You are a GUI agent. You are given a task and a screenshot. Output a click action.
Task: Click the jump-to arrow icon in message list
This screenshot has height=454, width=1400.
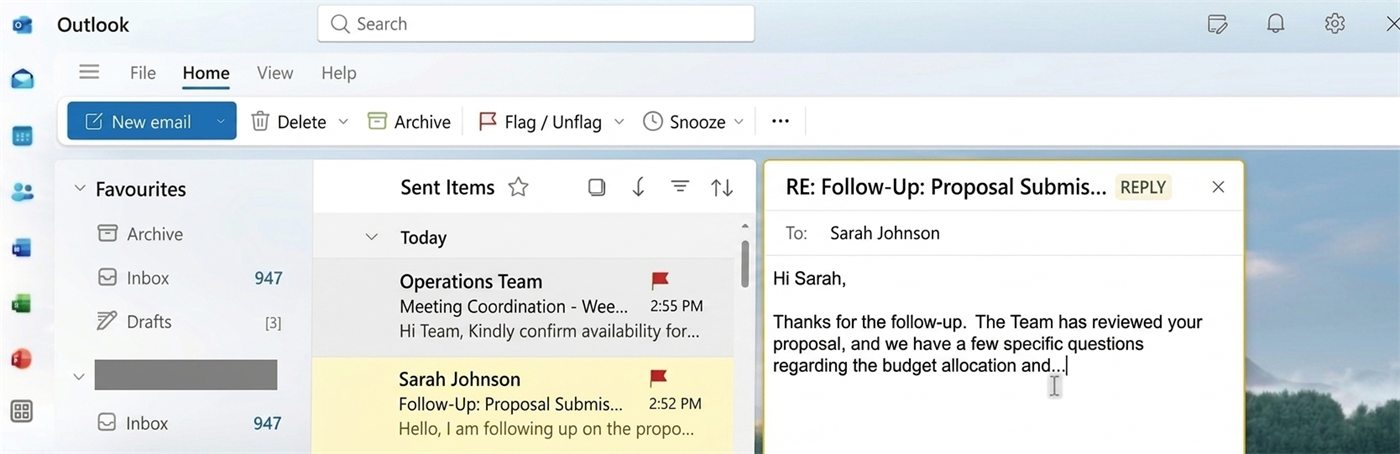point(639,187)
